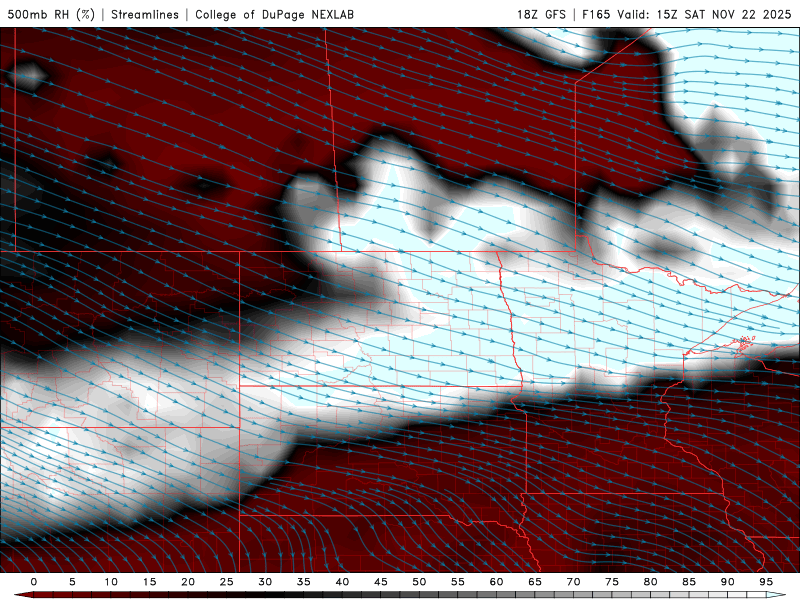Click the '45' label on the color scale
This screenshot has width=800, height=600.
point(381,582)
